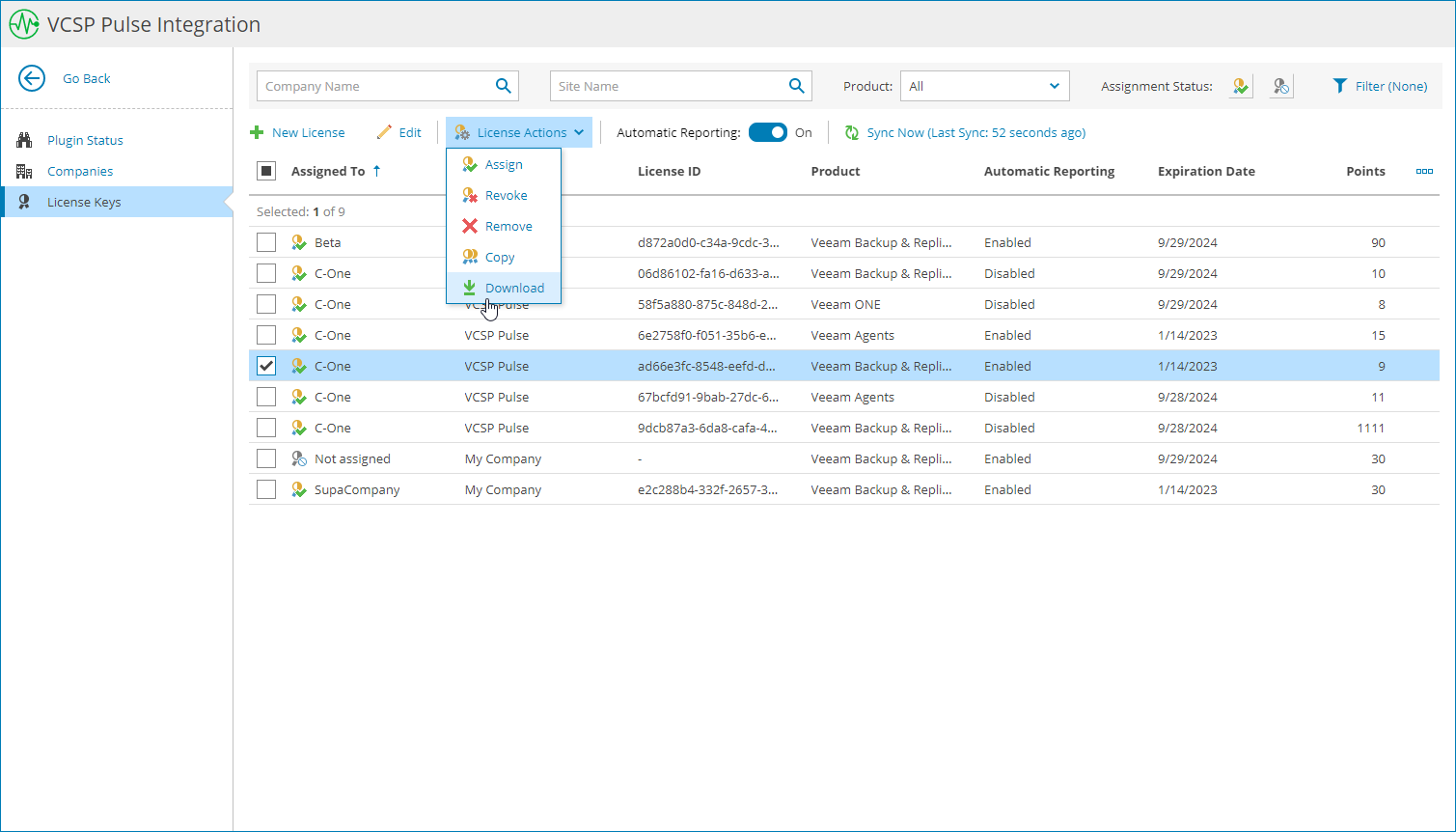The image size is (1456, 832).
Task: Uncheck the selected C-One ad66e3fc row checkbox
Action: click(x=266, y=366)
